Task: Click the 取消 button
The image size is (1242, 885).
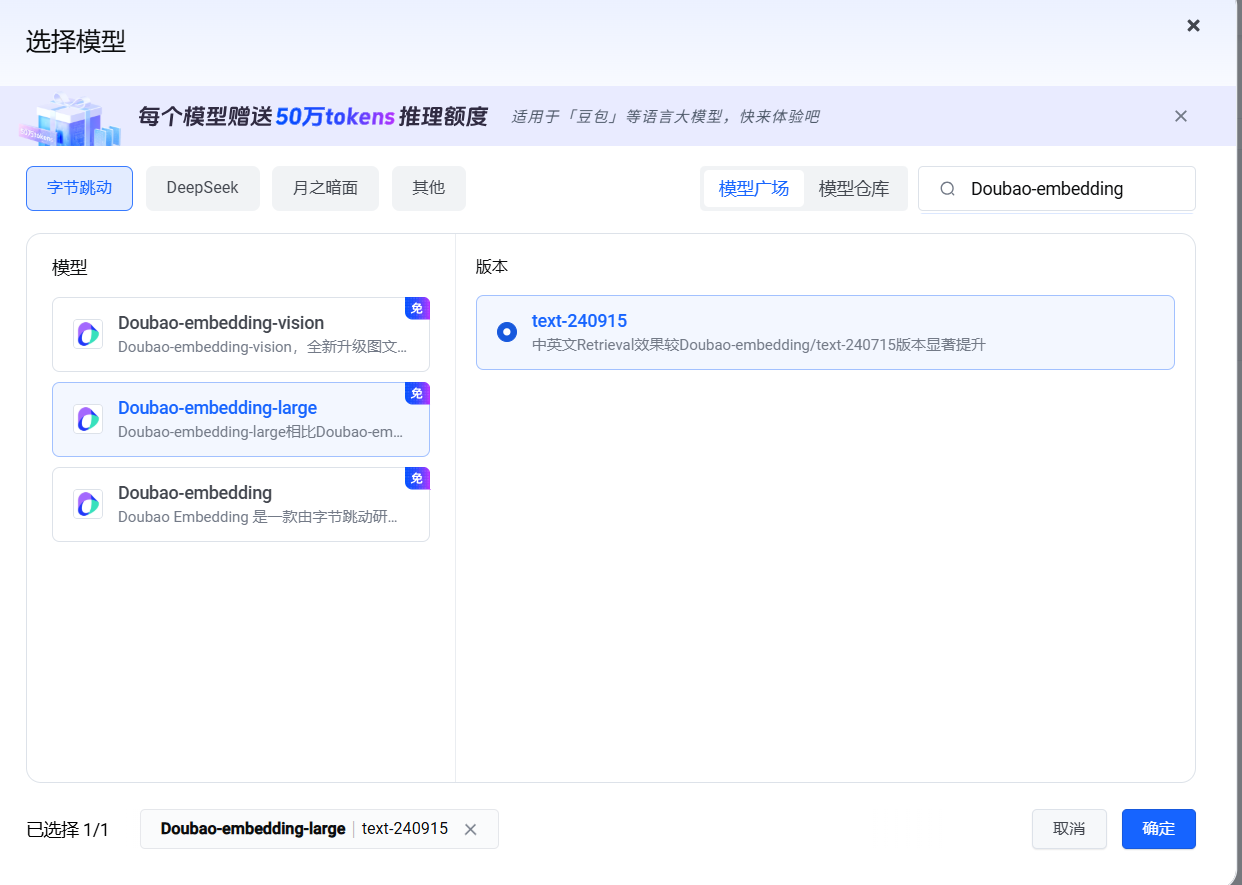Action: click(x=1069, y=829)
